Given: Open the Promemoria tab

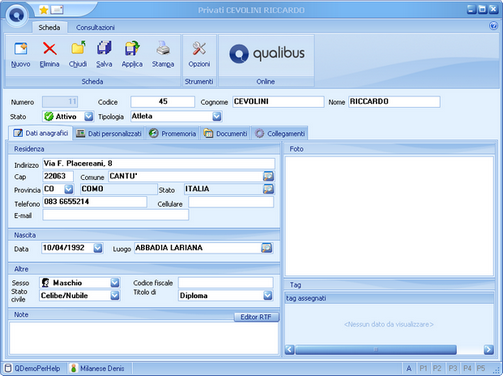Looking at the screenshot, I should point(172,134).
